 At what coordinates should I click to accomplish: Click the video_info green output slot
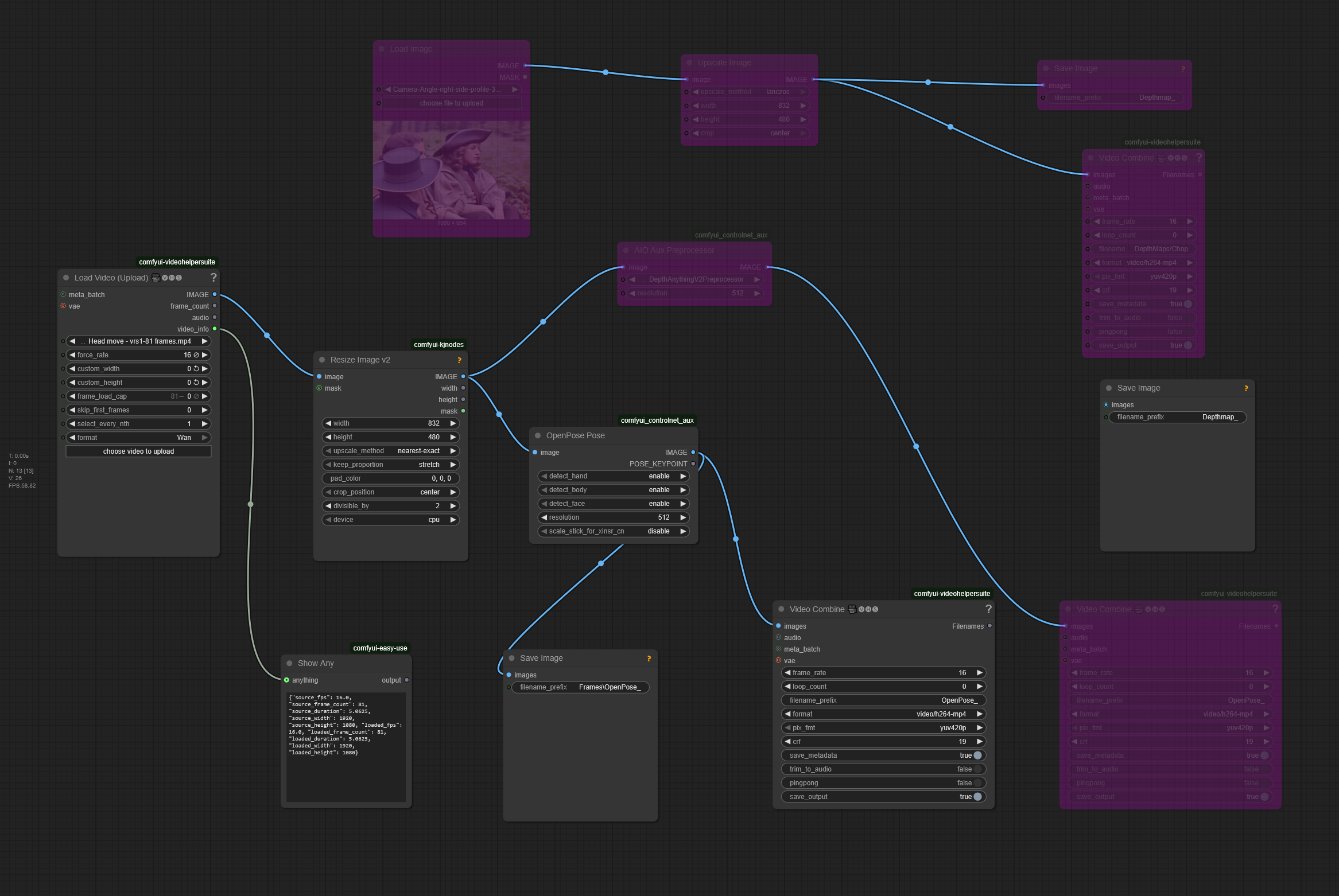[215, 329]
